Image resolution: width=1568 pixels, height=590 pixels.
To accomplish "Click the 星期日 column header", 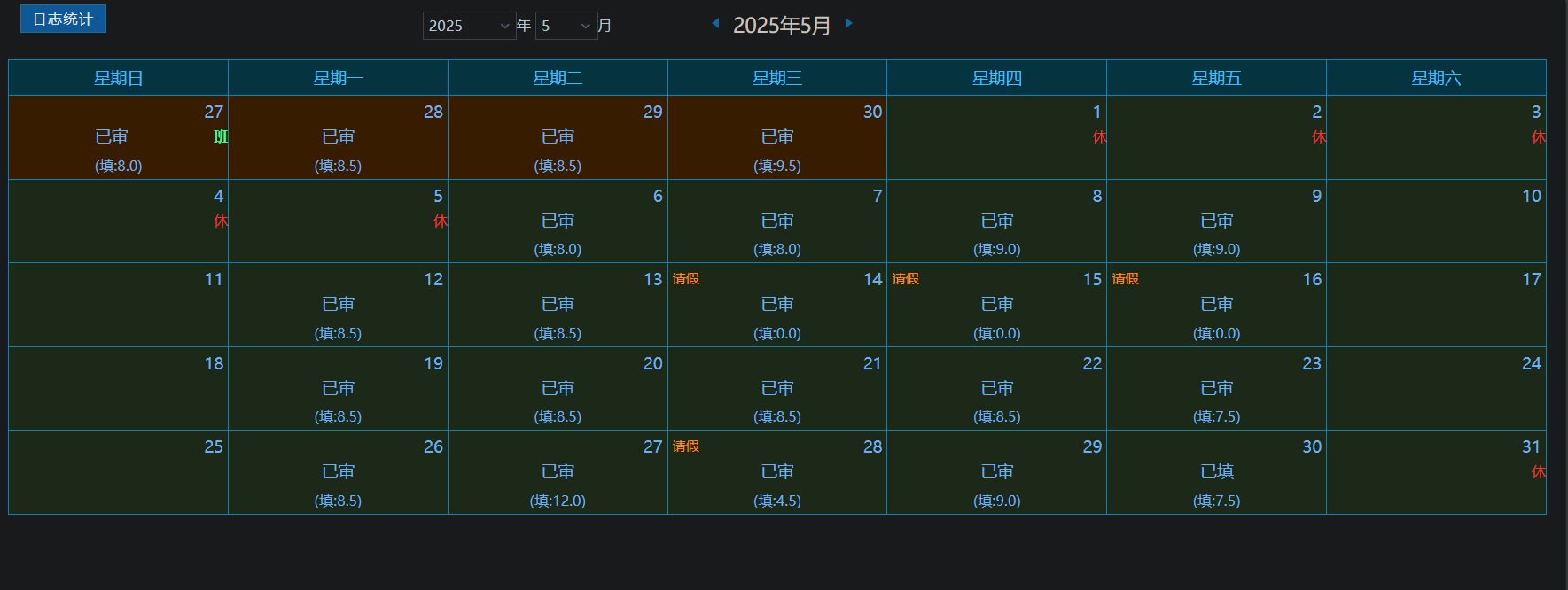I will 119,78.
